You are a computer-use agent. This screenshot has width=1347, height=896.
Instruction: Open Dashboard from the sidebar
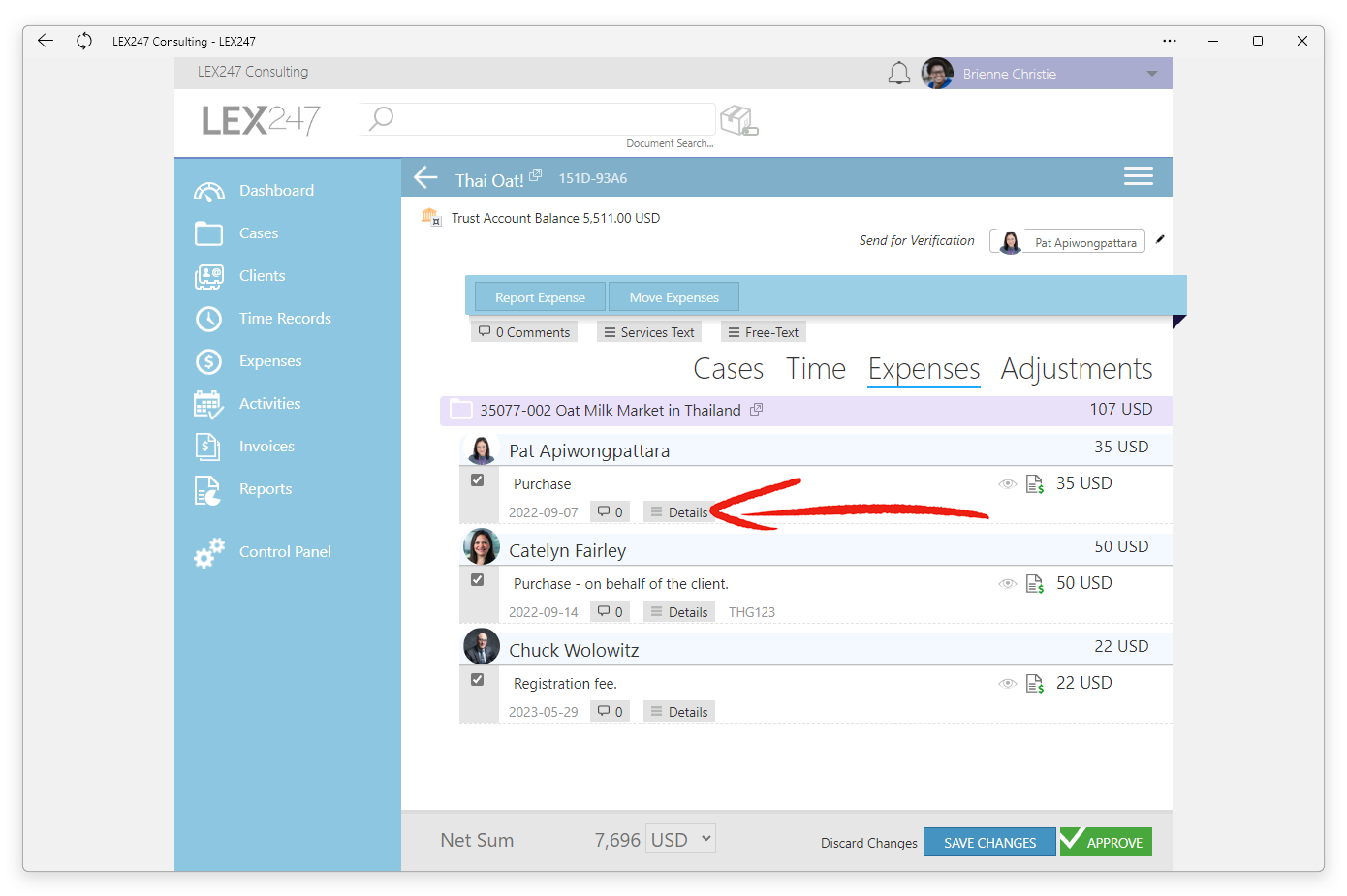pyautogui.click(x=276, y=191)
